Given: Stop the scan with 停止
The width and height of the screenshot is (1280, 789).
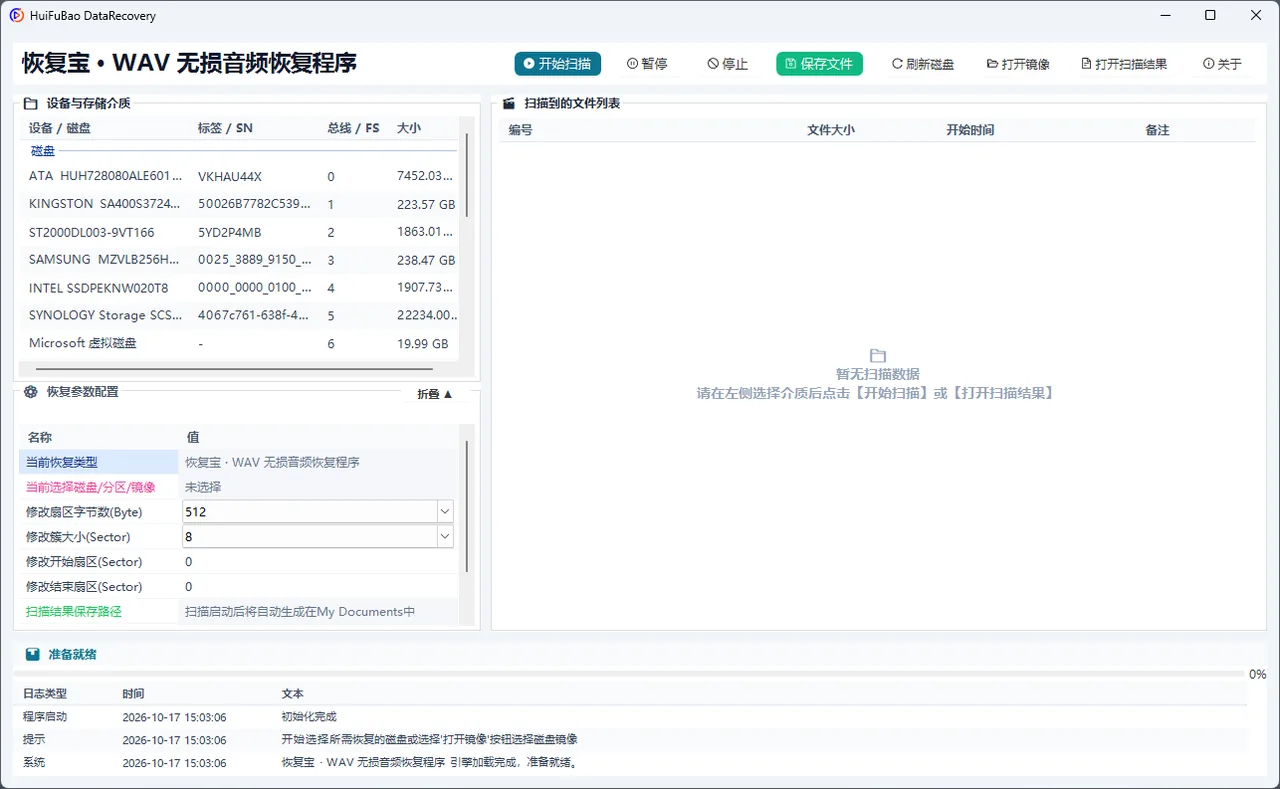Looking at the screenshot, I should coord(727,64).
